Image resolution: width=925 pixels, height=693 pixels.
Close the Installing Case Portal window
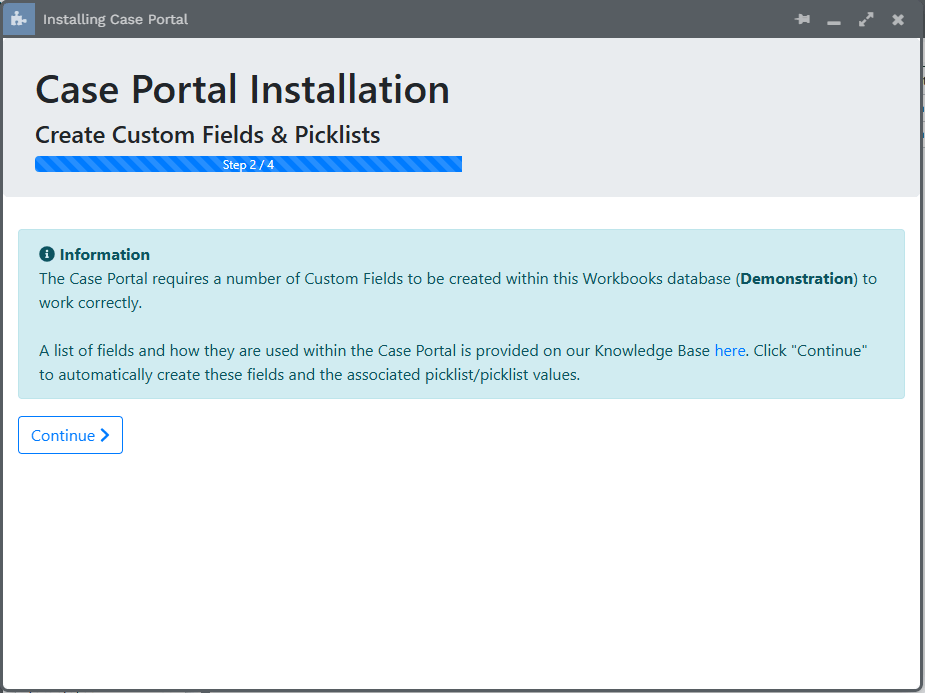pyautogui.click(x=898, y=20)
